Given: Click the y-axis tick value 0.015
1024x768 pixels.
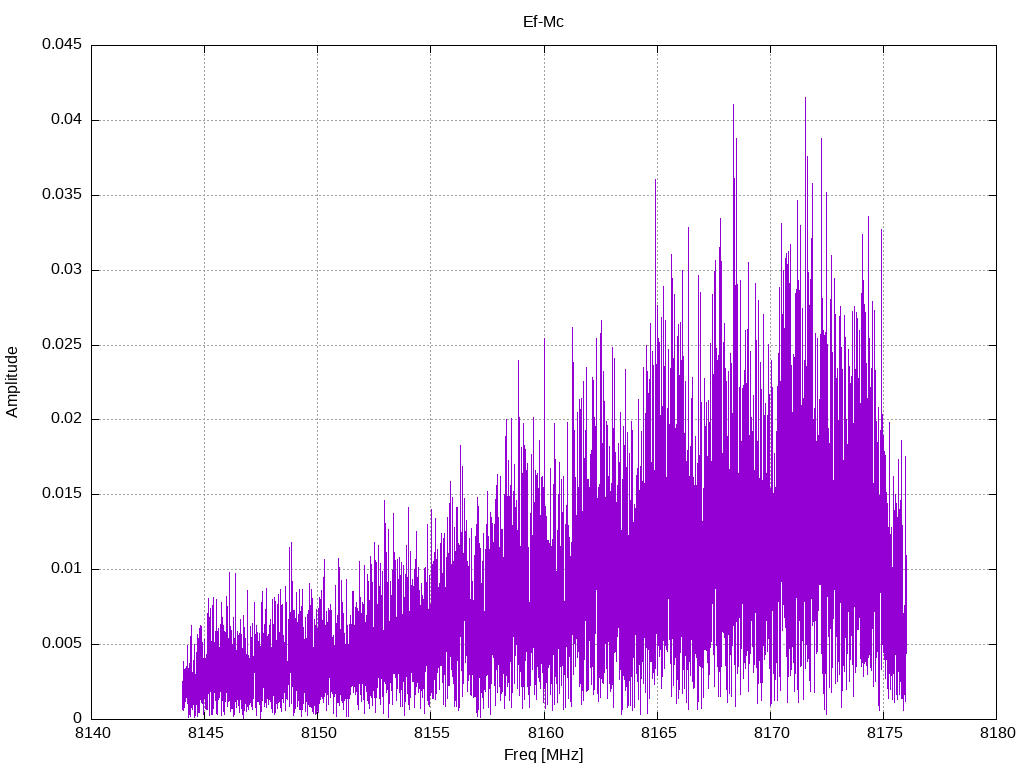Looking at the screenshot, I should point(62,494).
